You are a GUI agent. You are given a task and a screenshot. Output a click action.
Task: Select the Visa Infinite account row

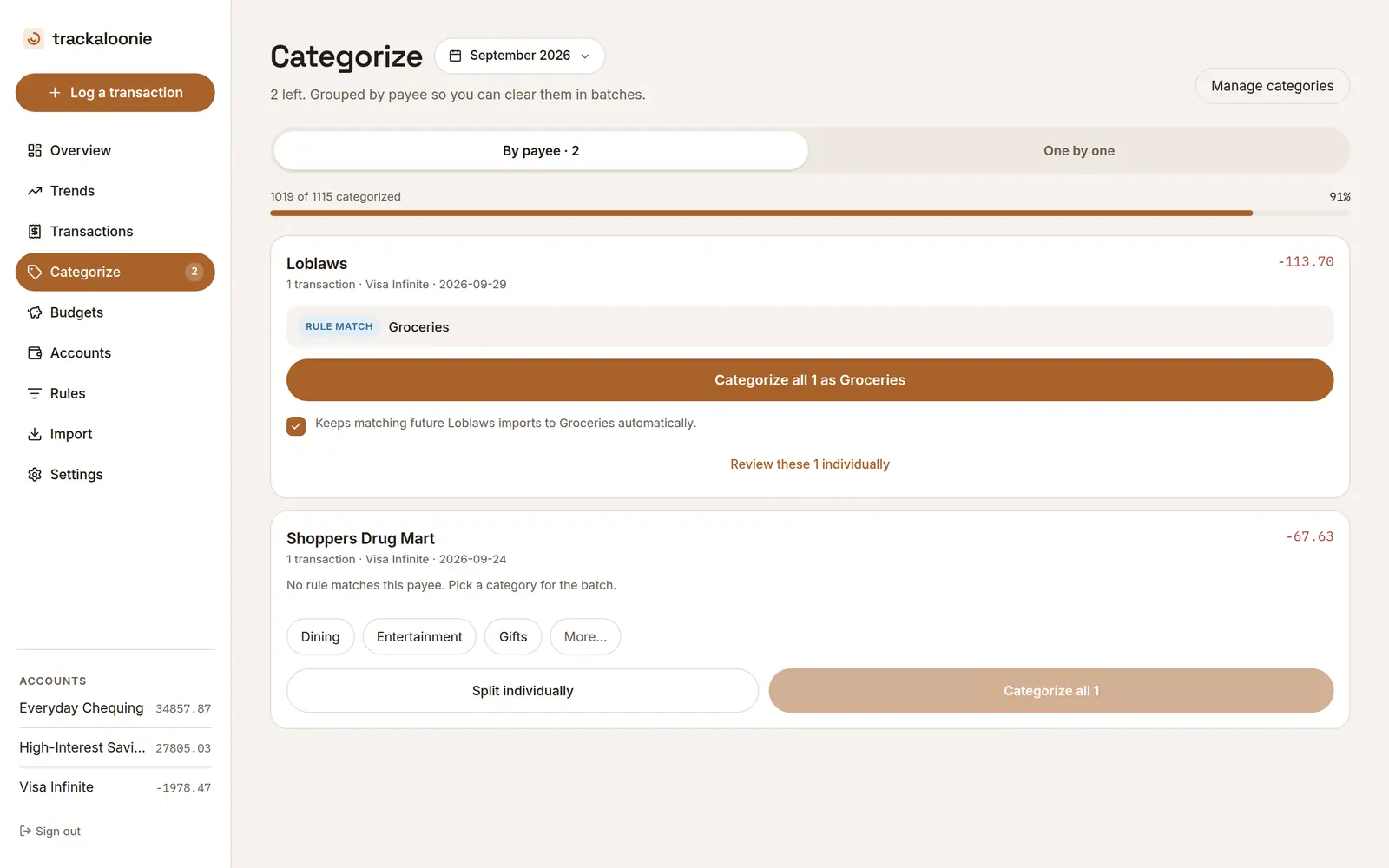[x=115, y=787]
